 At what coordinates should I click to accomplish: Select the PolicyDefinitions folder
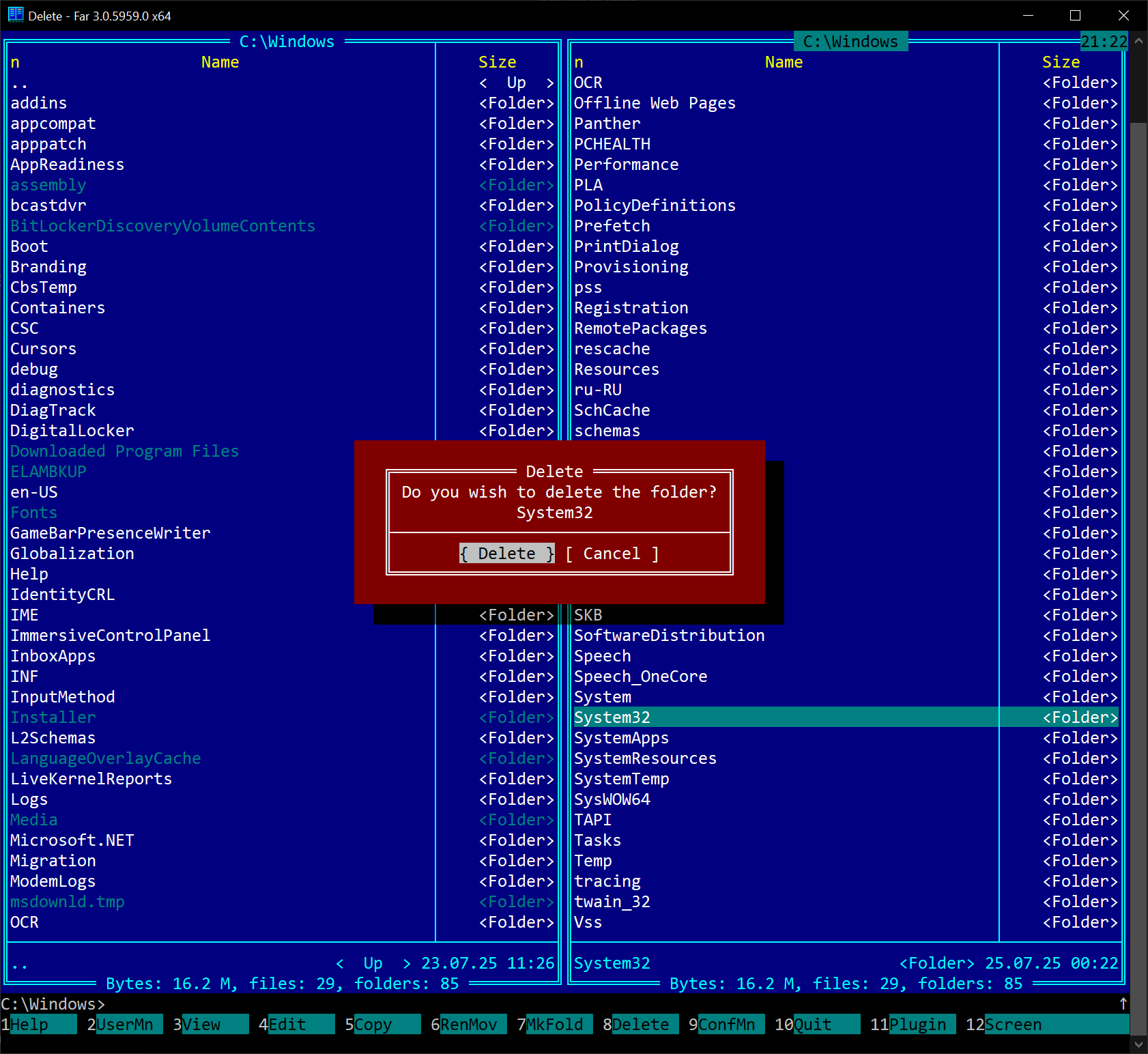846,205
